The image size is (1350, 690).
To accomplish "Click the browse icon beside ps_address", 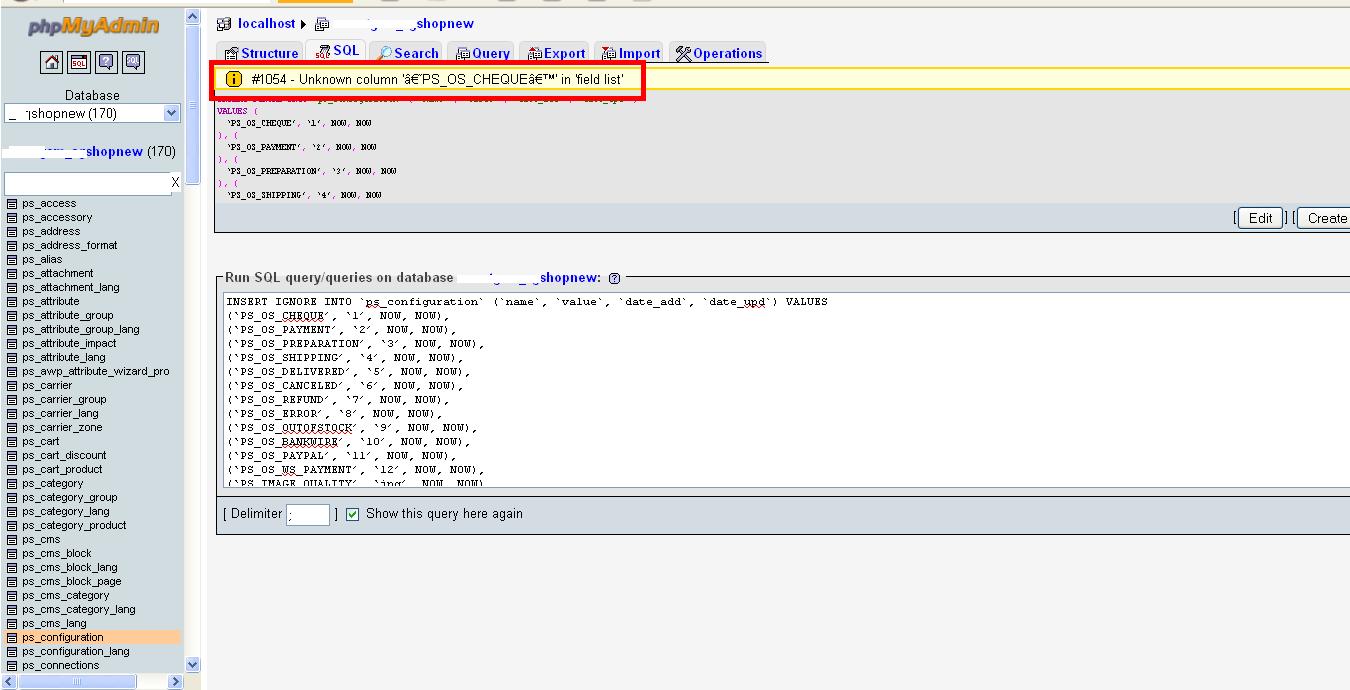I will (x=12, y=231).
